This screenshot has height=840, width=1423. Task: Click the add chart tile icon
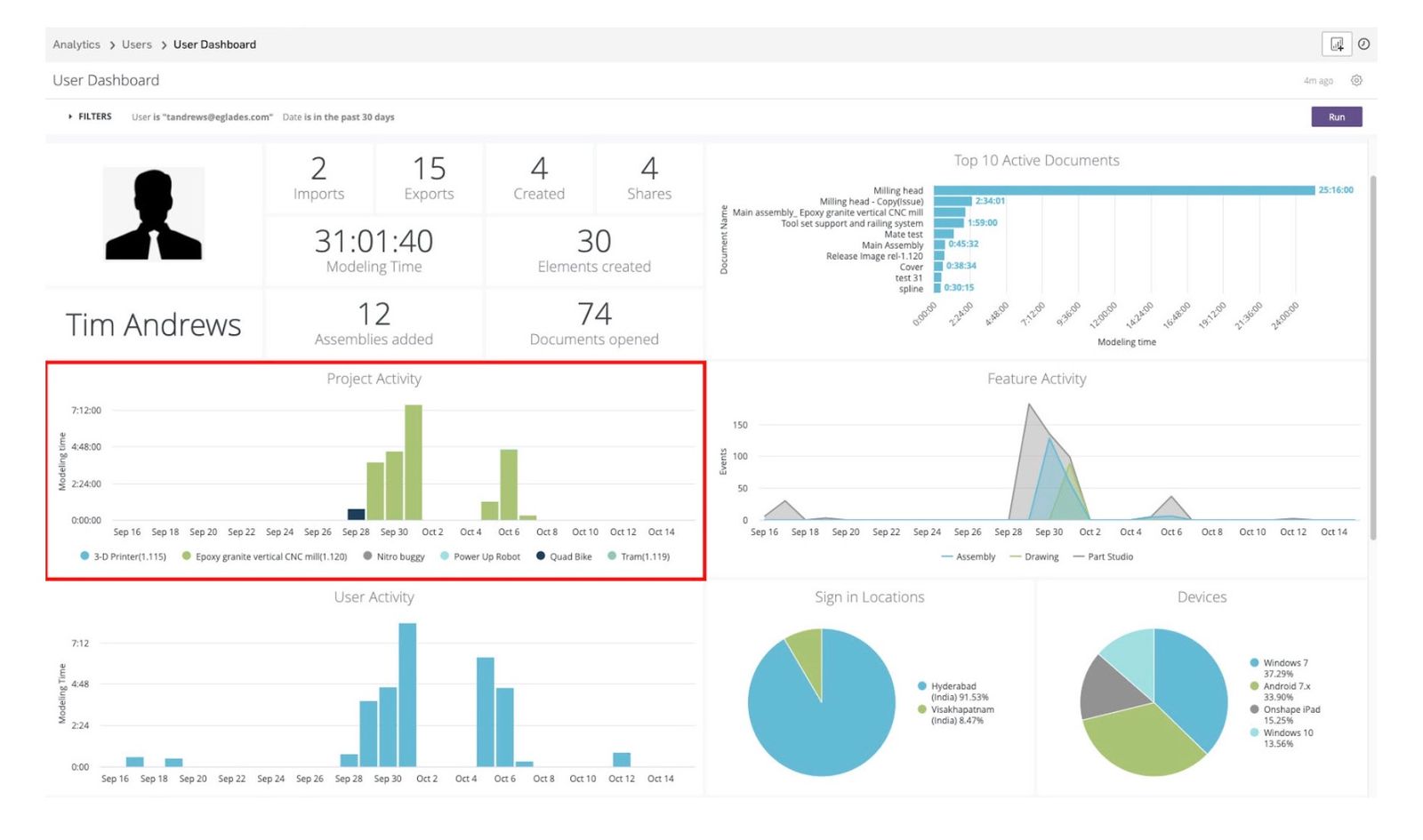coord(1336,44)
